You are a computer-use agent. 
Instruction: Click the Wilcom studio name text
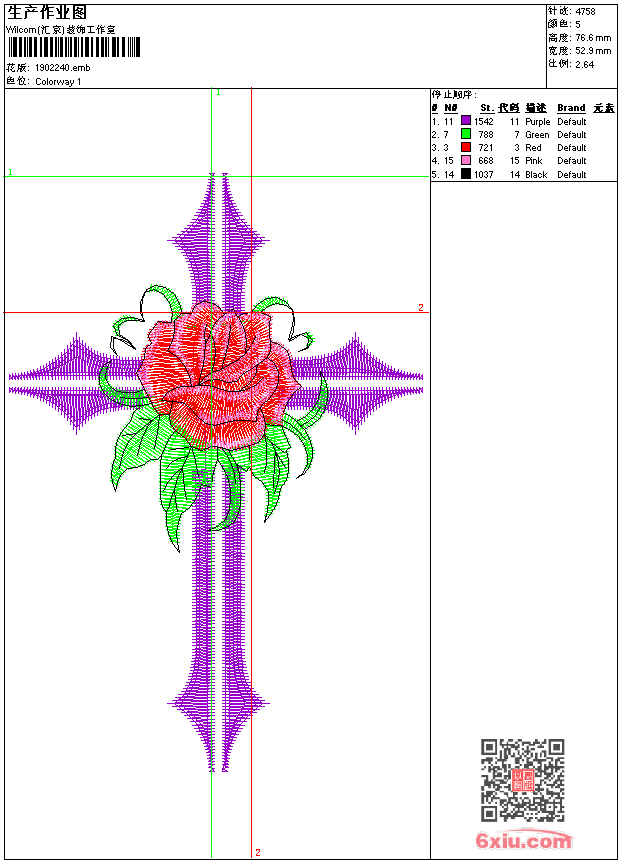[x=61, y=30]
